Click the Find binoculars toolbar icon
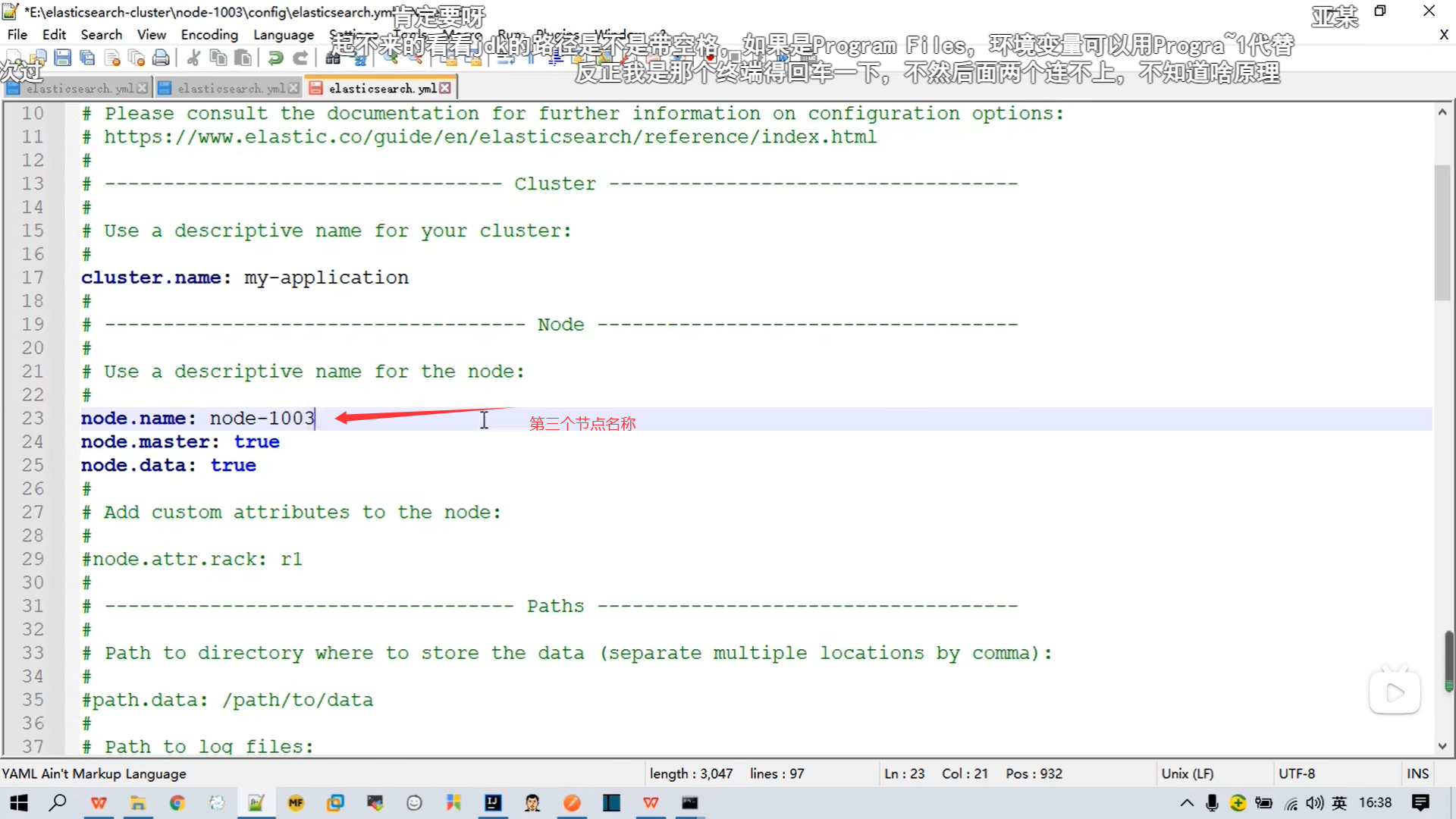1456x819 pixels. (333, 58)
